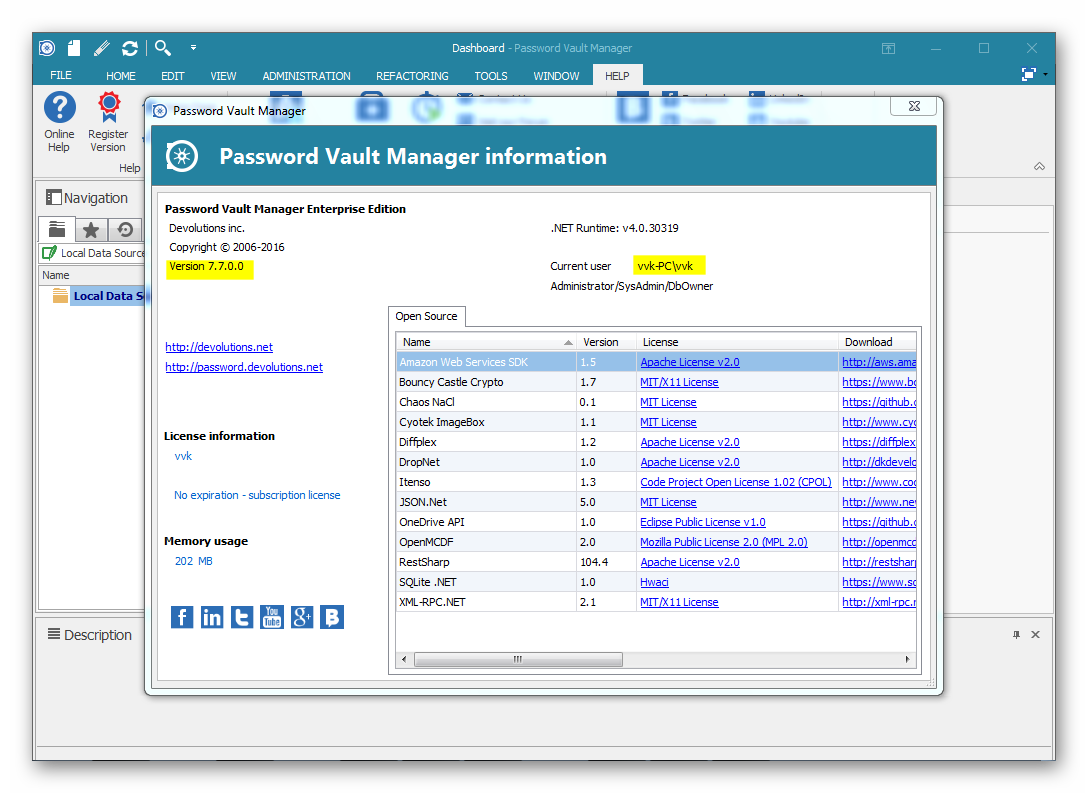Show the Favorites star tab in Navigation

(91, 229)
